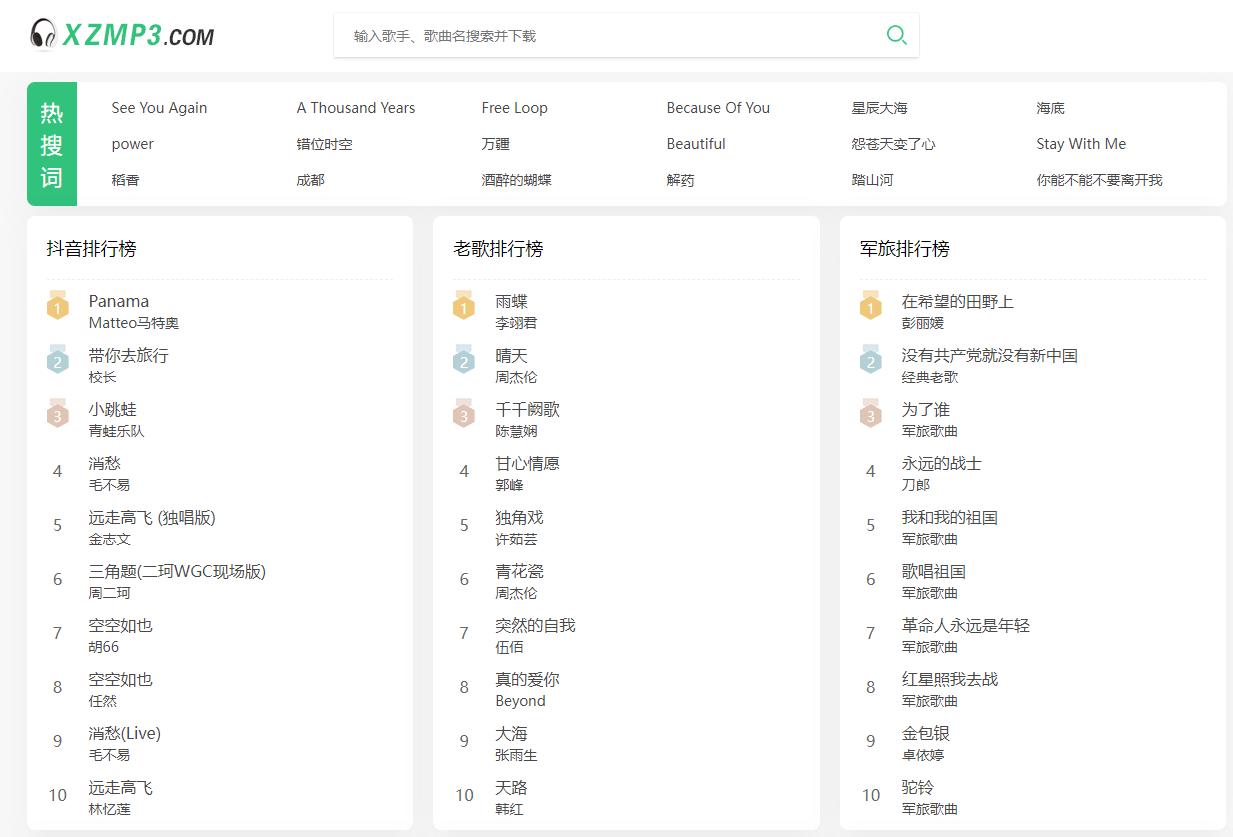
Task: Click the gold rank 1 medal beside Panama
Action: click(58, 307)
